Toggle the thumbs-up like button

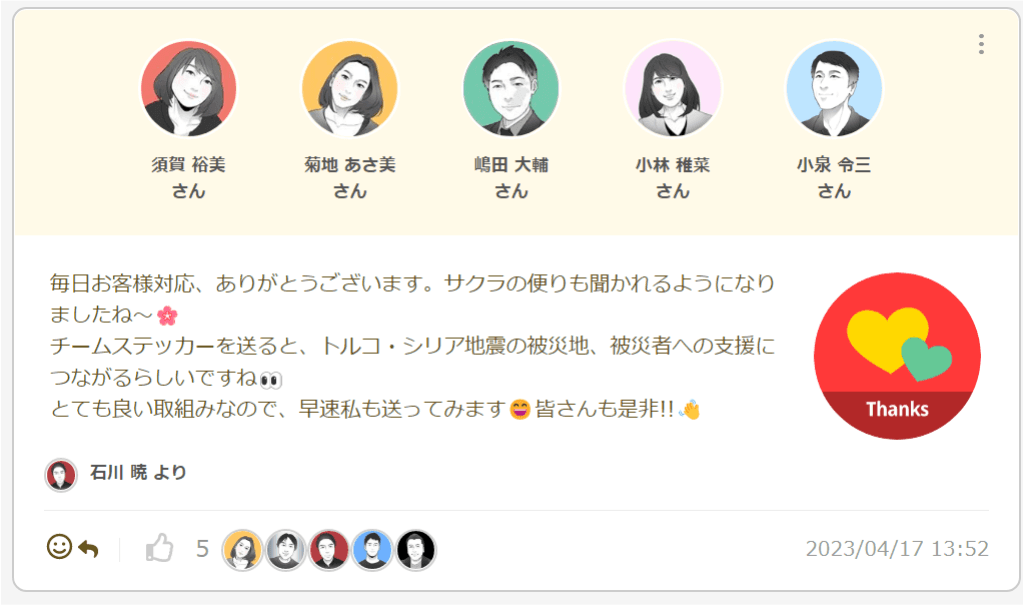click(159, 547)
